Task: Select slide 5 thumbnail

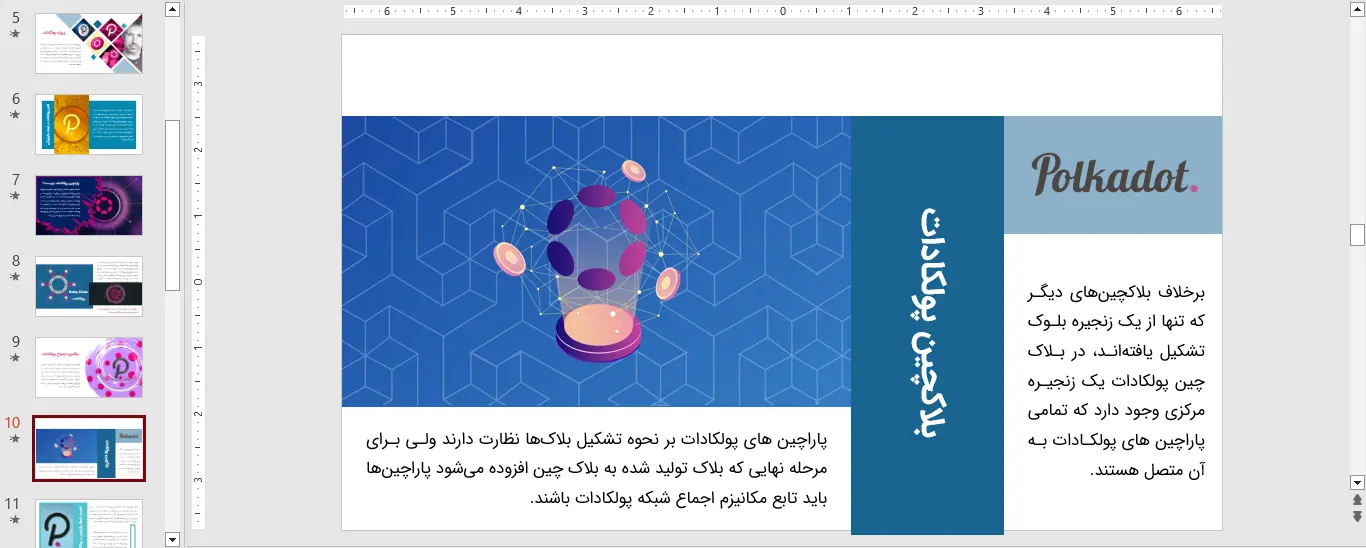Action: click(x=89, y=43)
